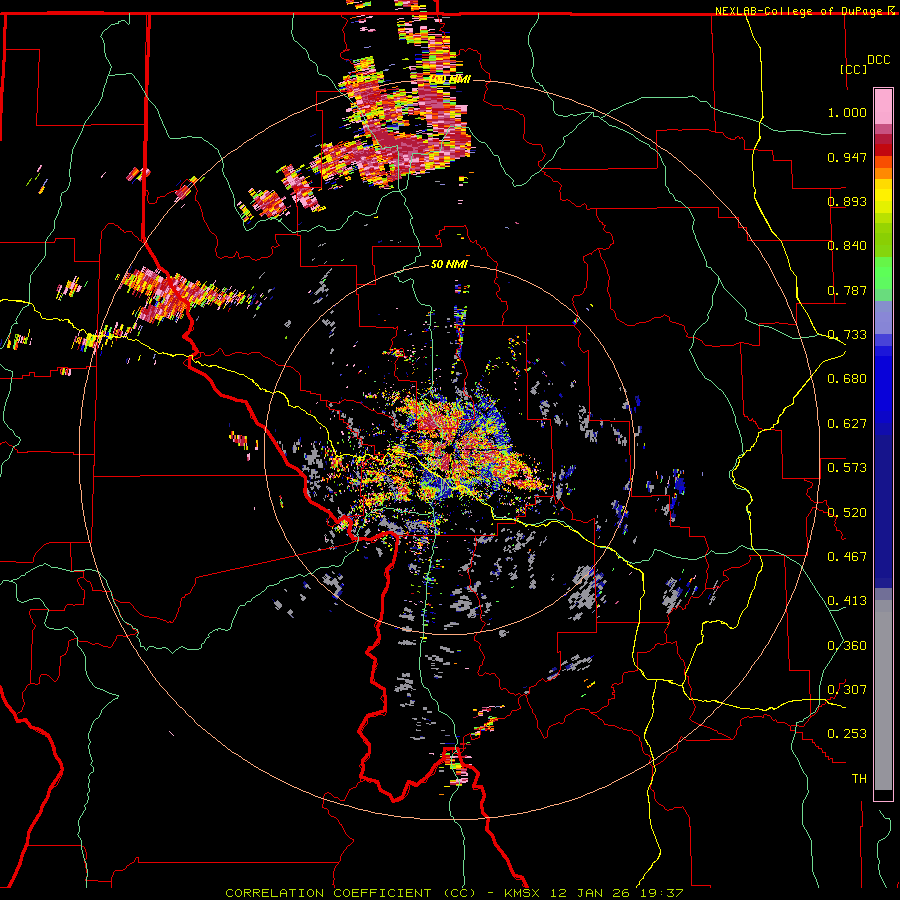
Task: Select the 0.787 legend value
Action: (847, 290)
